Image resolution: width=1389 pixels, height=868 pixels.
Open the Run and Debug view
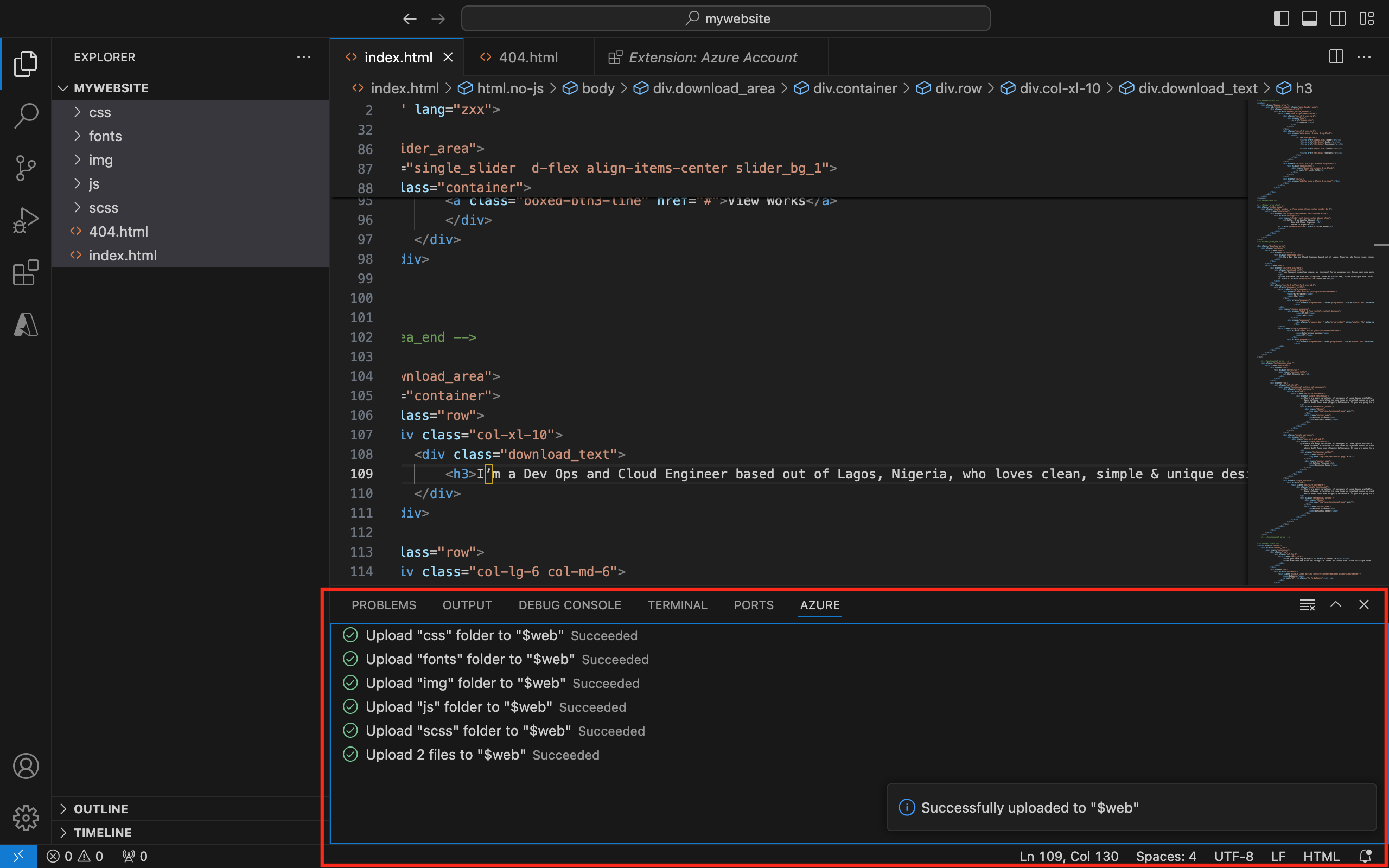(26, 220)
